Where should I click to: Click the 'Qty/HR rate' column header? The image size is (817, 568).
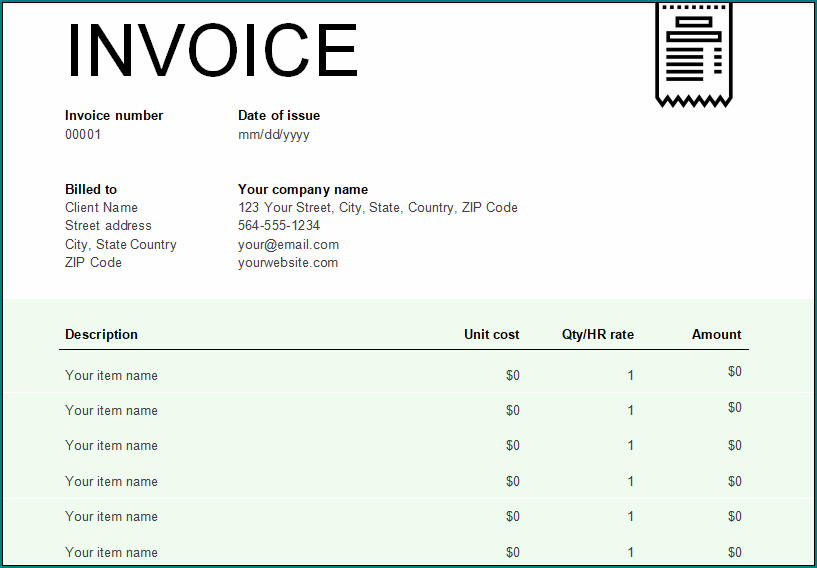pyautogui.click(x=598, y=335)
